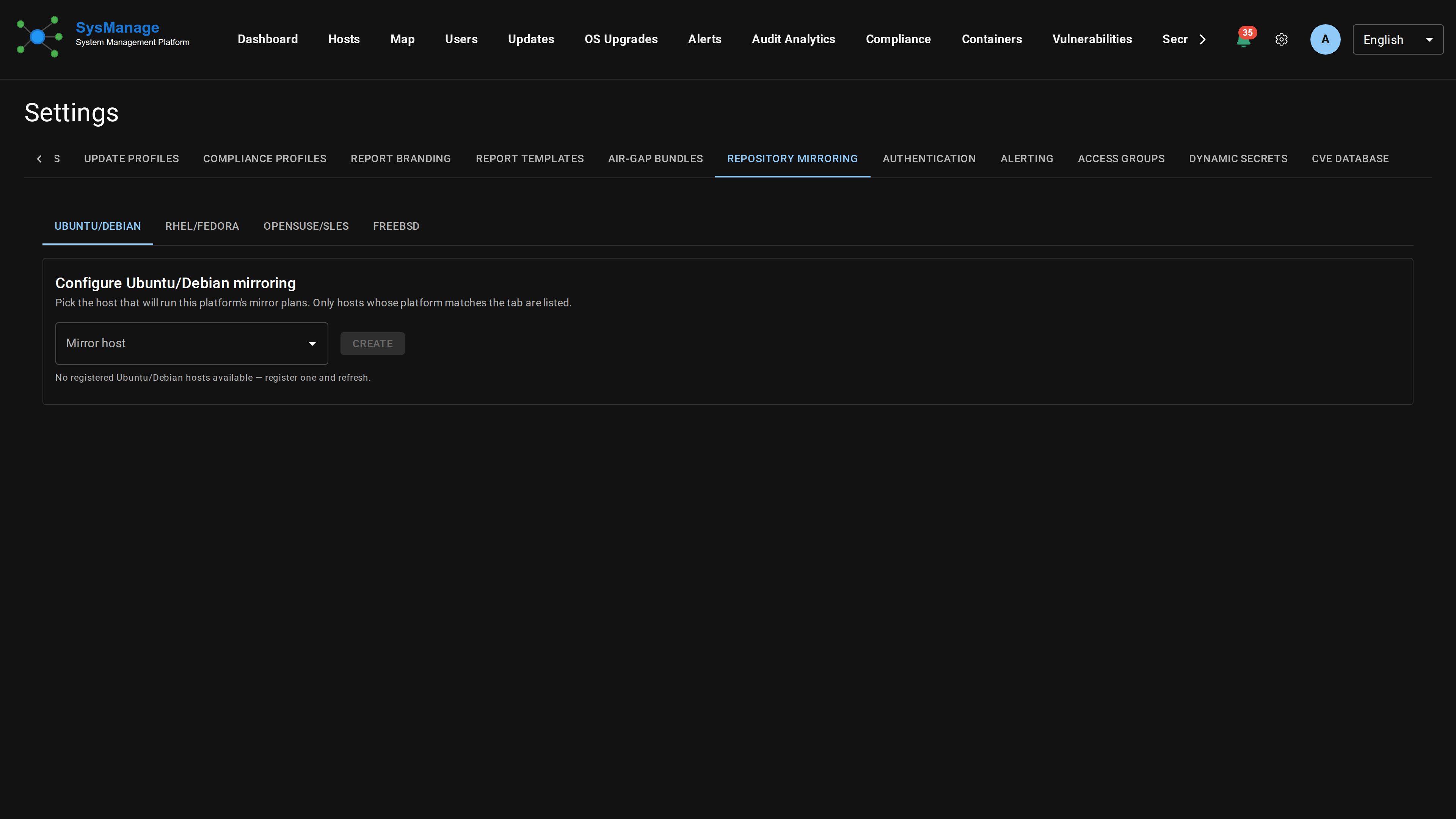1456x819 pixels.
Task: Open the Compliance page
Action: coord(898,39)
